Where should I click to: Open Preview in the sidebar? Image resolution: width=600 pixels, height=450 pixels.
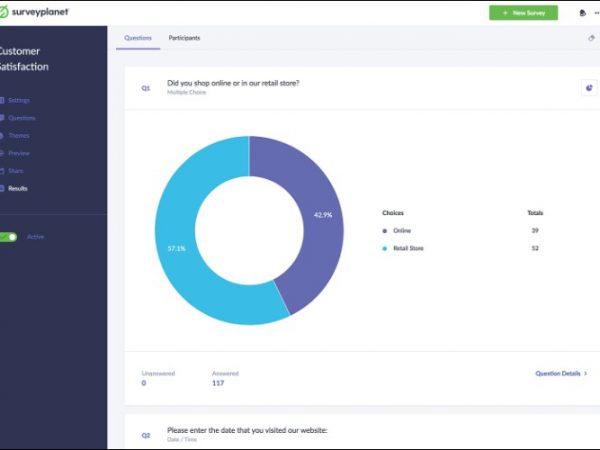(19, 153)
